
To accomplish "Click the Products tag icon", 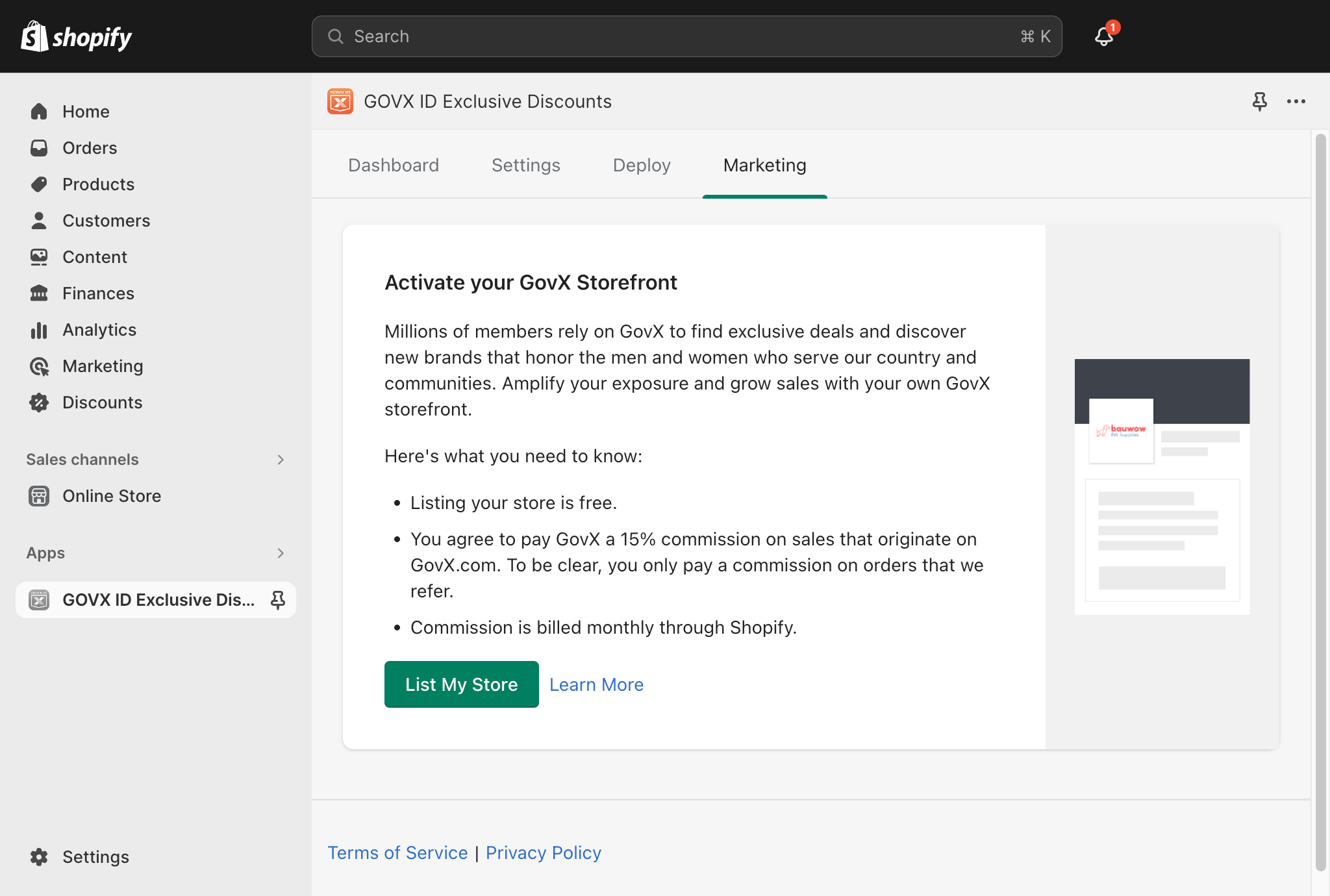I will pyautogui.click(x=39, y=184).
